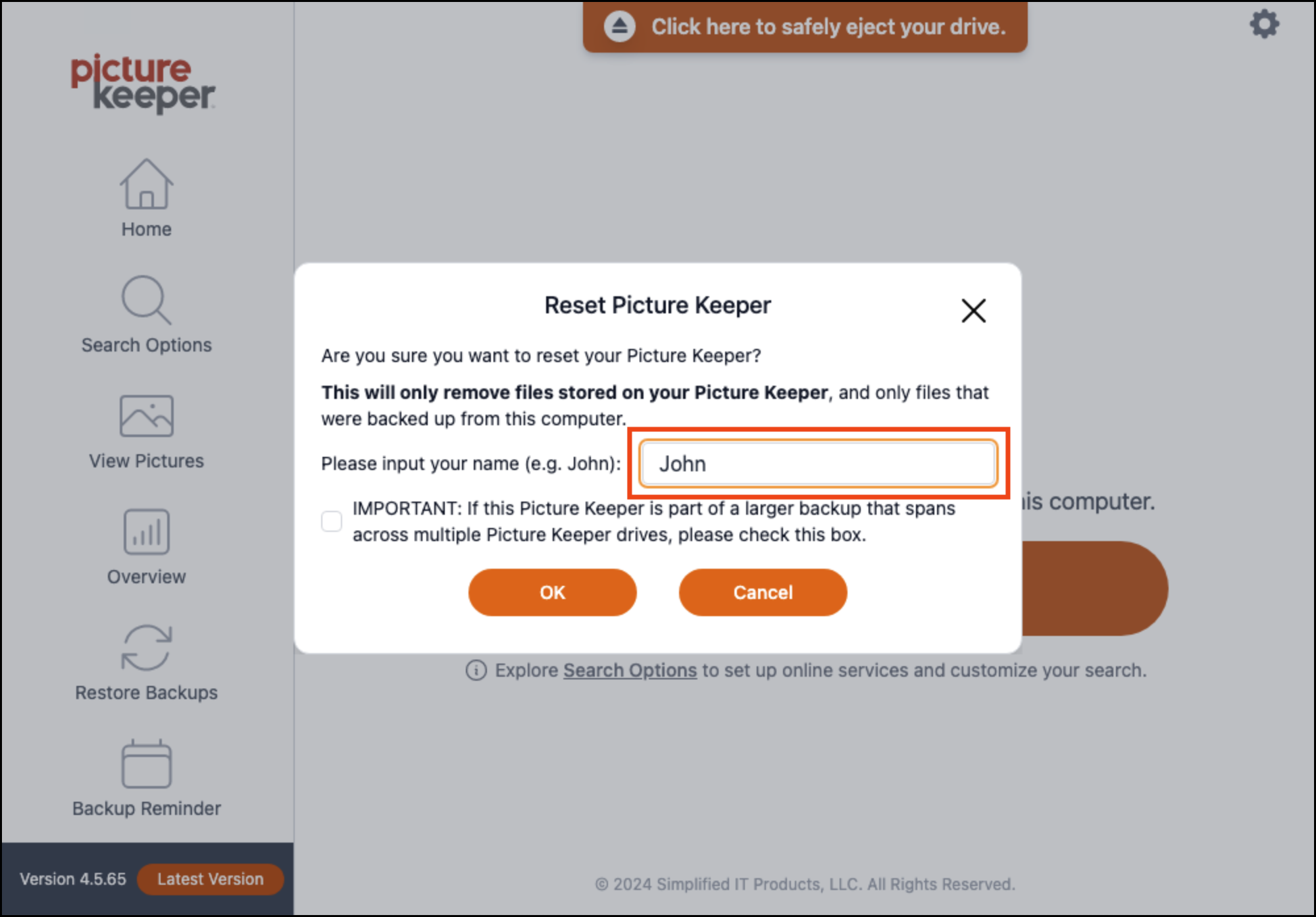This screenshot has width=1316, height=917.
Task: Select the Overview menu label
Action: coord(146,577)
